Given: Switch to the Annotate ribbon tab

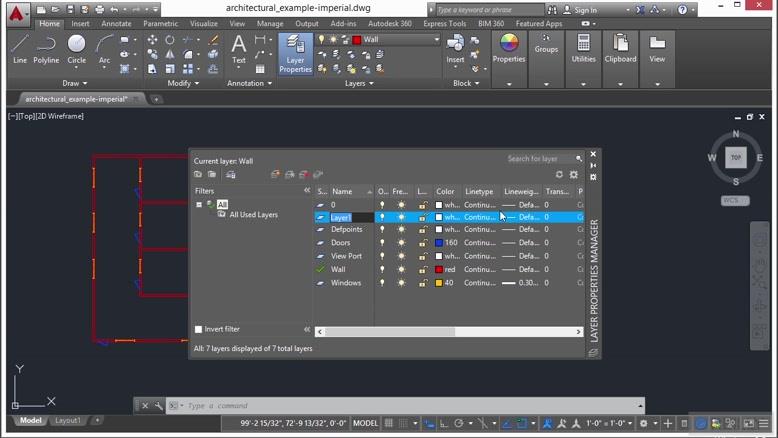Looking at the screenshot, I should (116, 23).
